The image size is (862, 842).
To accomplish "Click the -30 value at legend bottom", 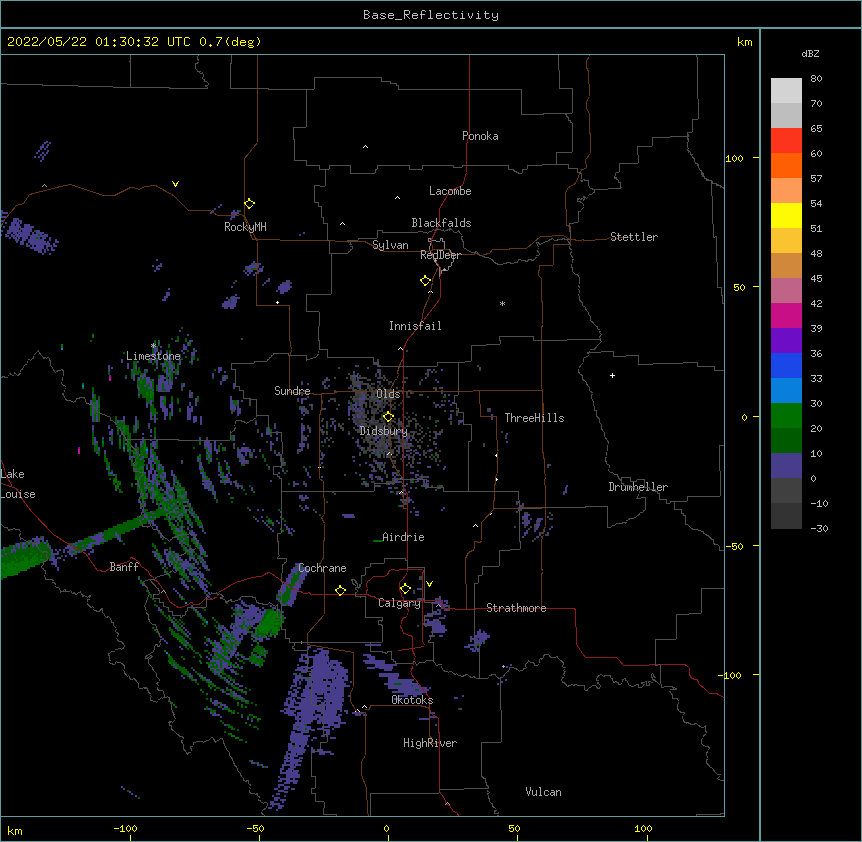I will [819, 529].
